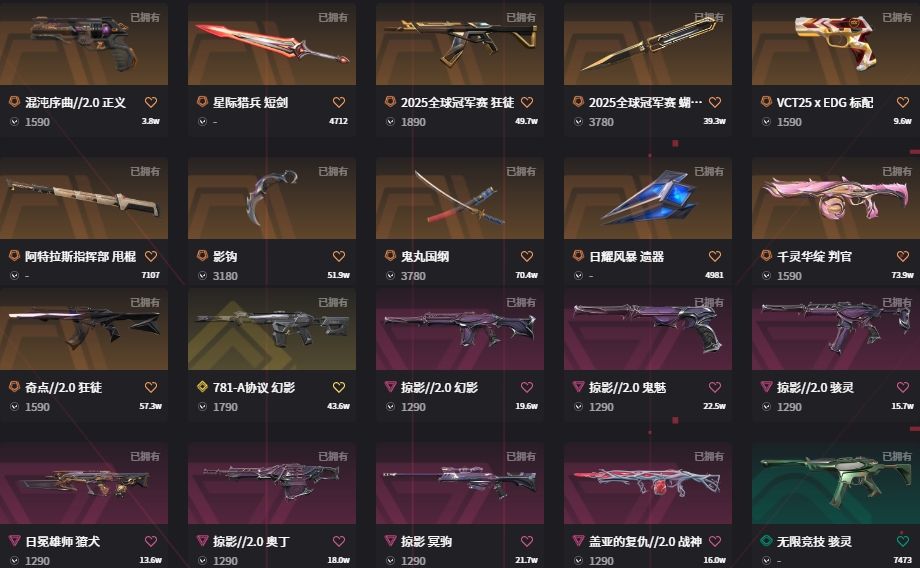Click green tier icon of 无限竞技 骇灵
Screen dimensions: 920x568
(x=766, y=541)
